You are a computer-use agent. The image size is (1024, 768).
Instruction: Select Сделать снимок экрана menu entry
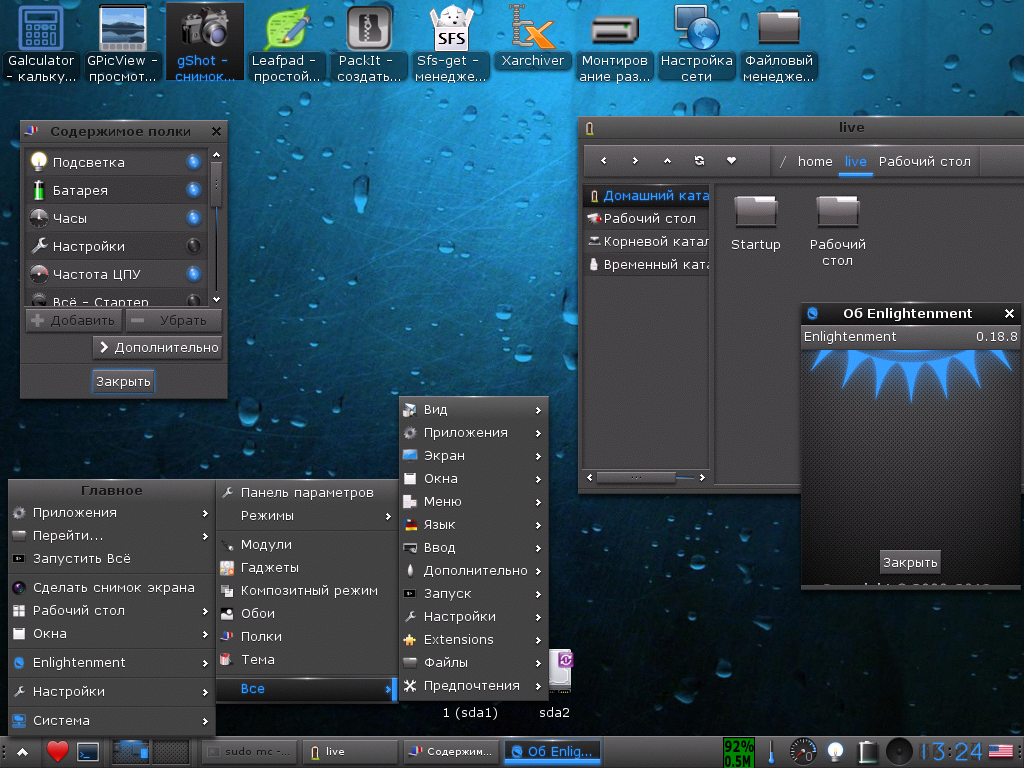click(113, 588)
